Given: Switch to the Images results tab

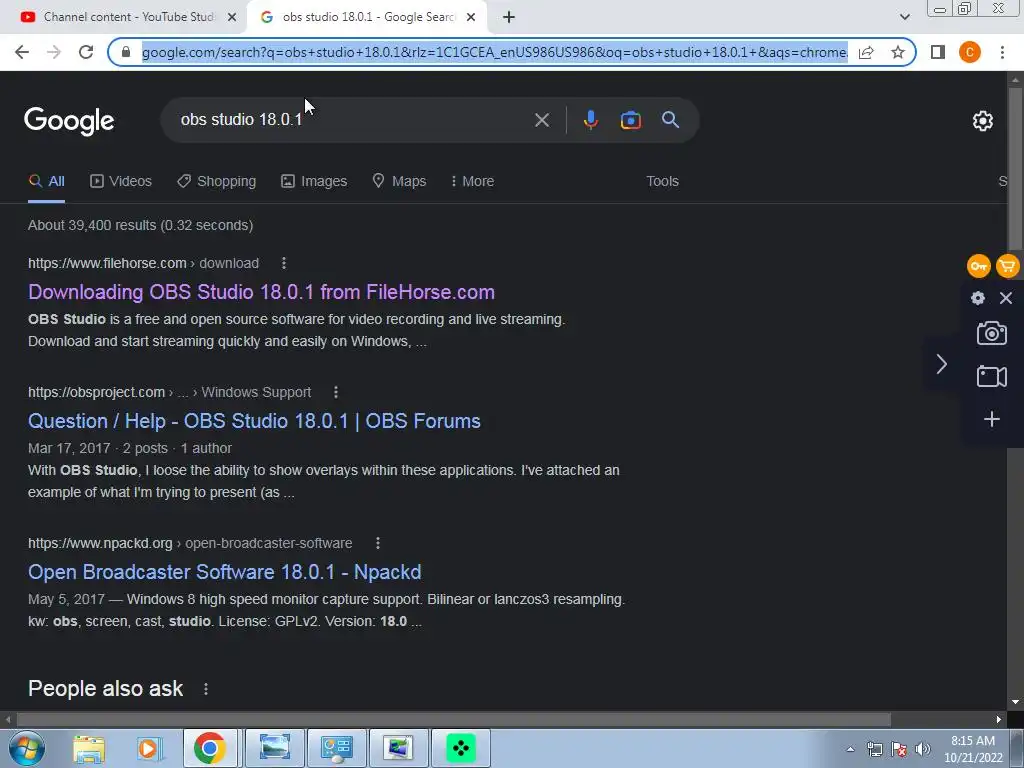Looking at the screenshot, I should 314,182.
